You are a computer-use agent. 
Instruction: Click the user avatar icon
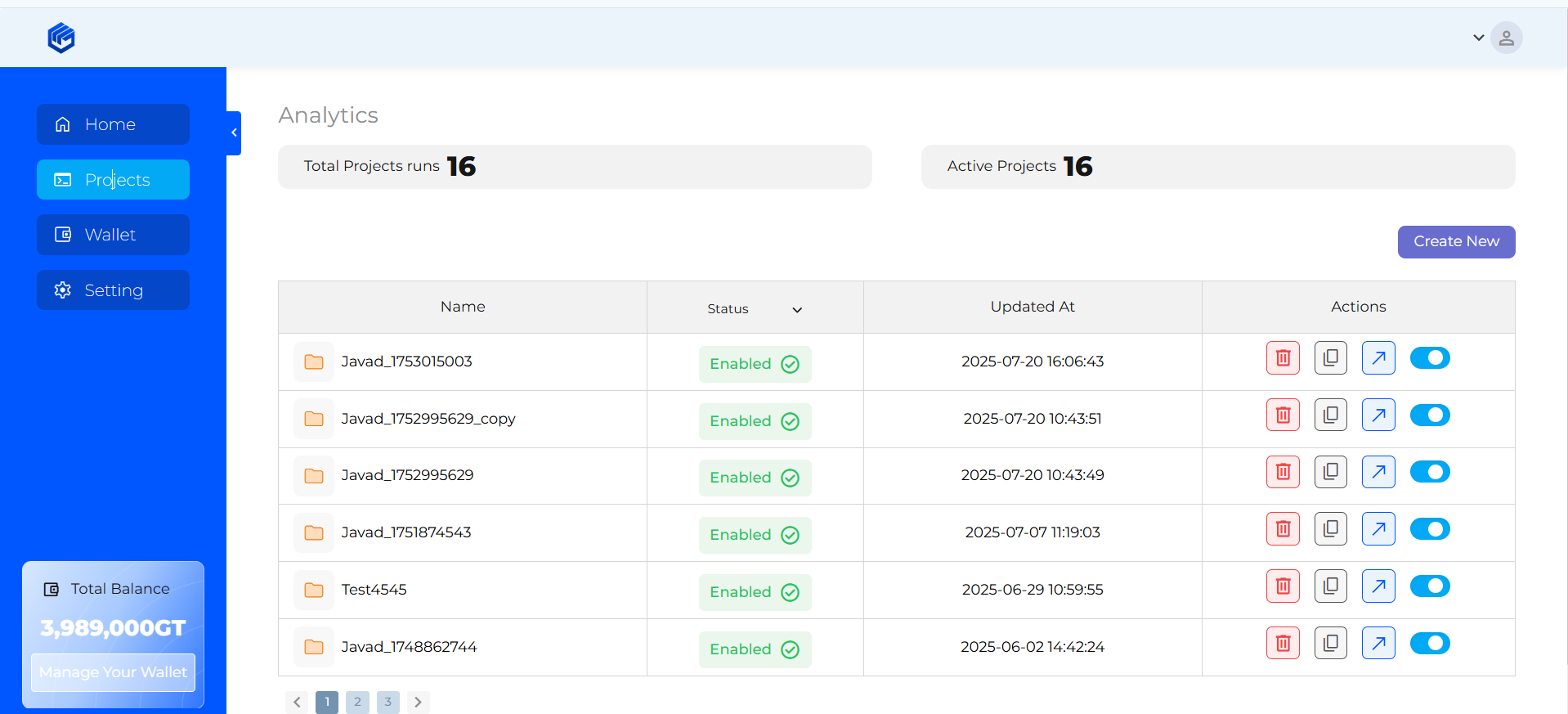(x=1506, y=38)
